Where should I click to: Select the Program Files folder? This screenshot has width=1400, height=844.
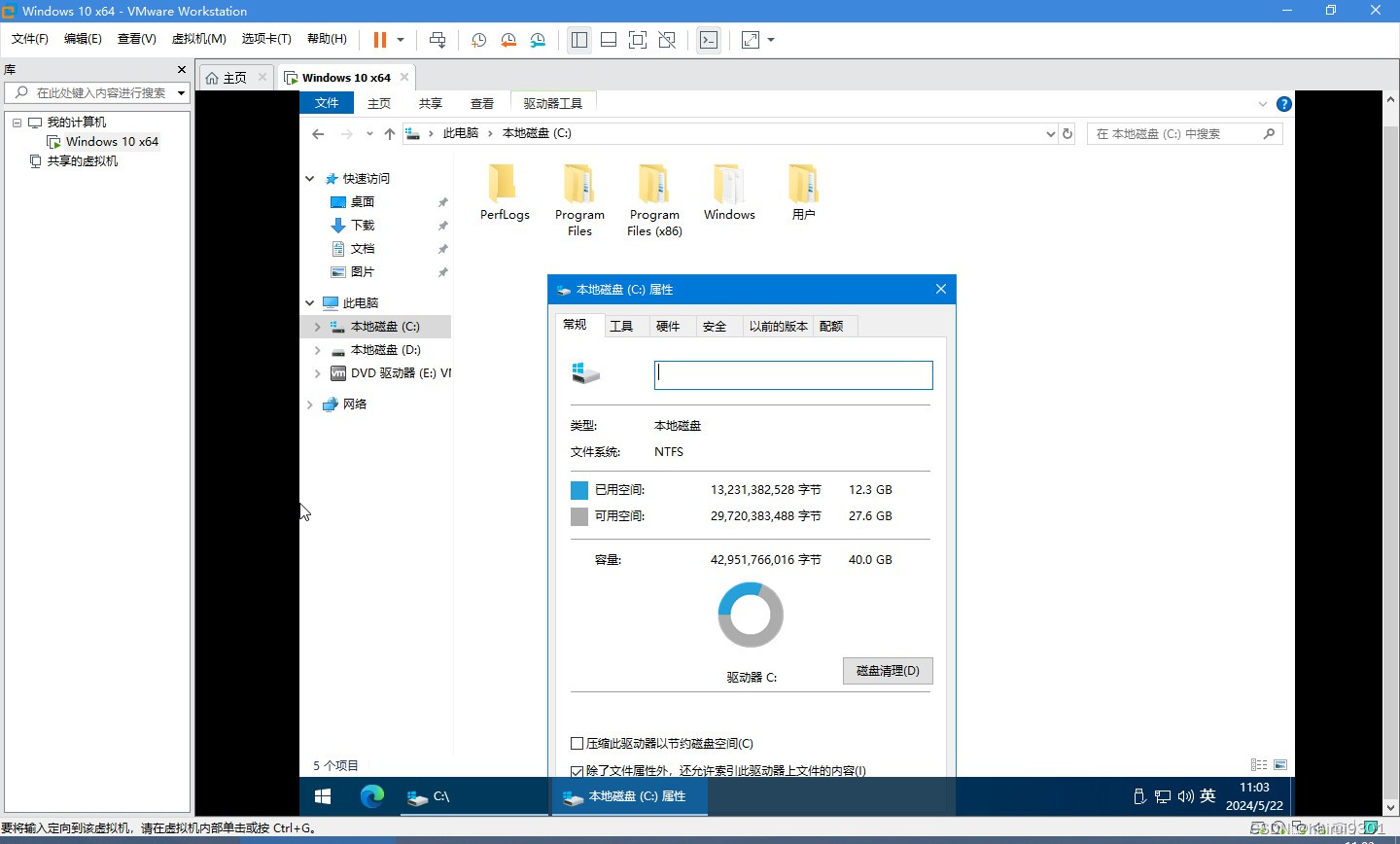(579, 200)
